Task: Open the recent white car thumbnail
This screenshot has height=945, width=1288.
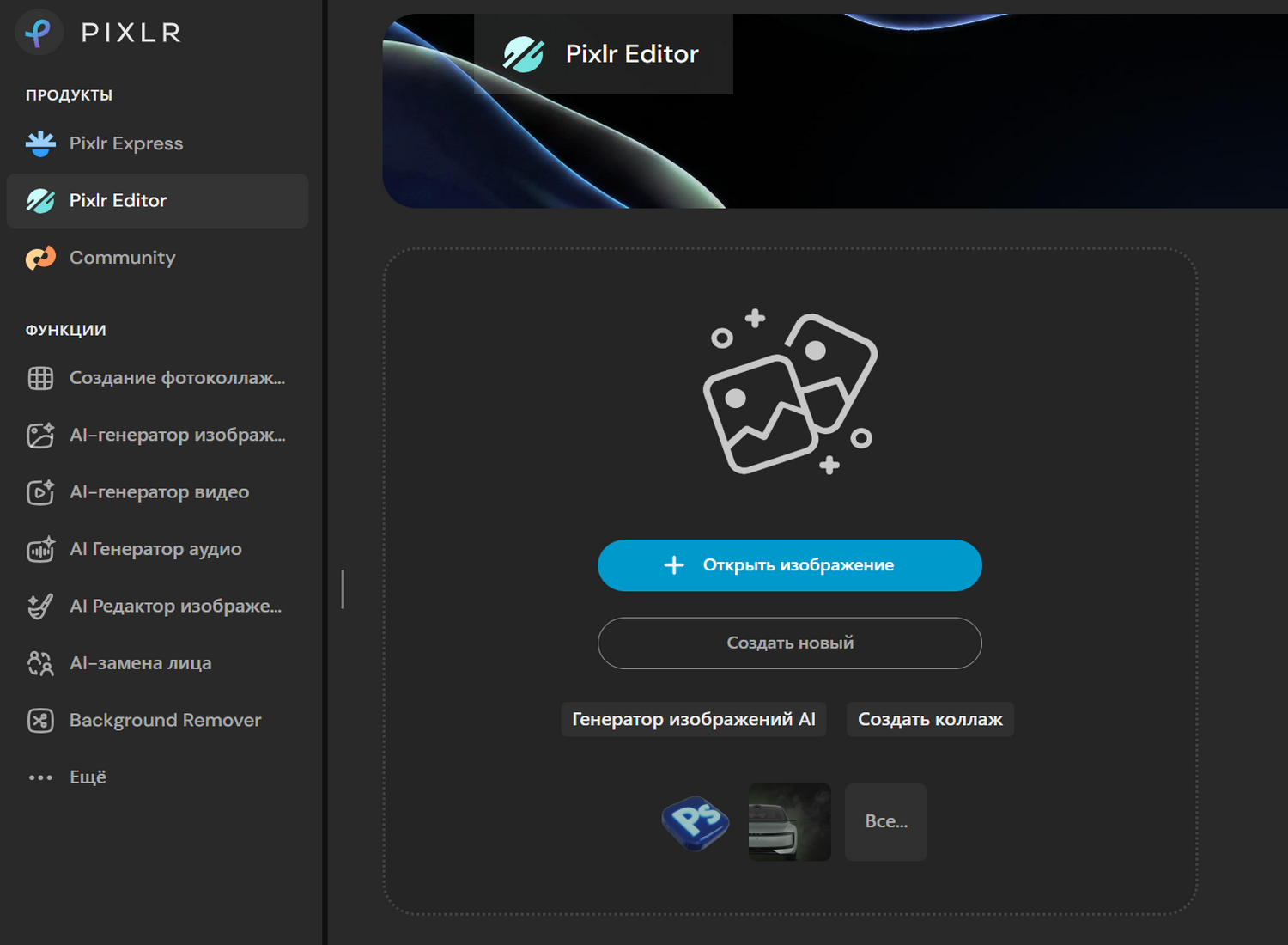Action: pos(790,822)
